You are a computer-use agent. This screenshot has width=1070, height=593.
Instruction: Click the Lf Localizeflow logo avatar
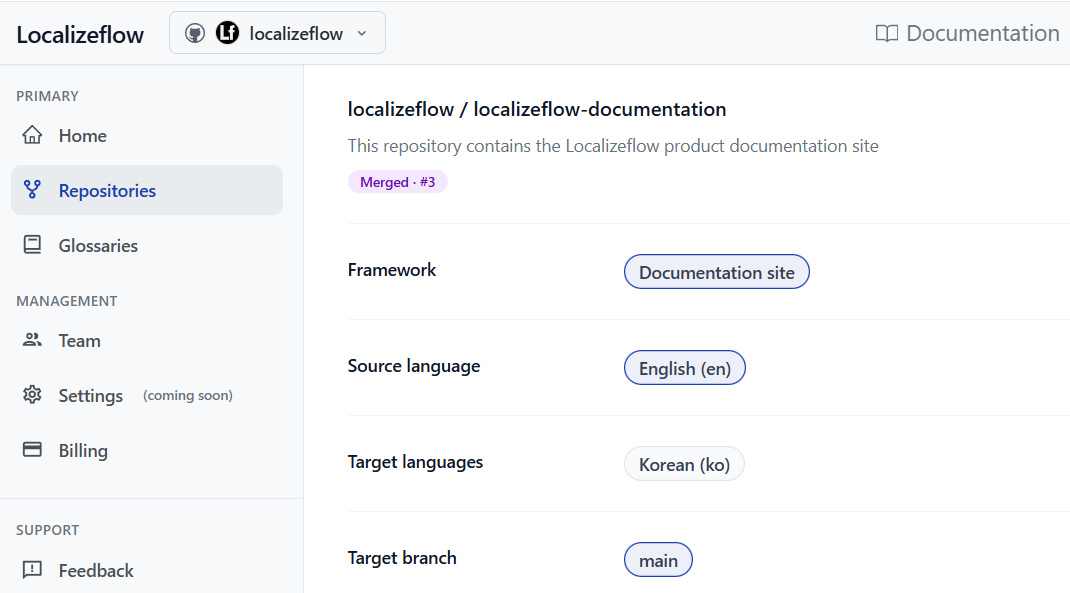(x=228, y=32)
